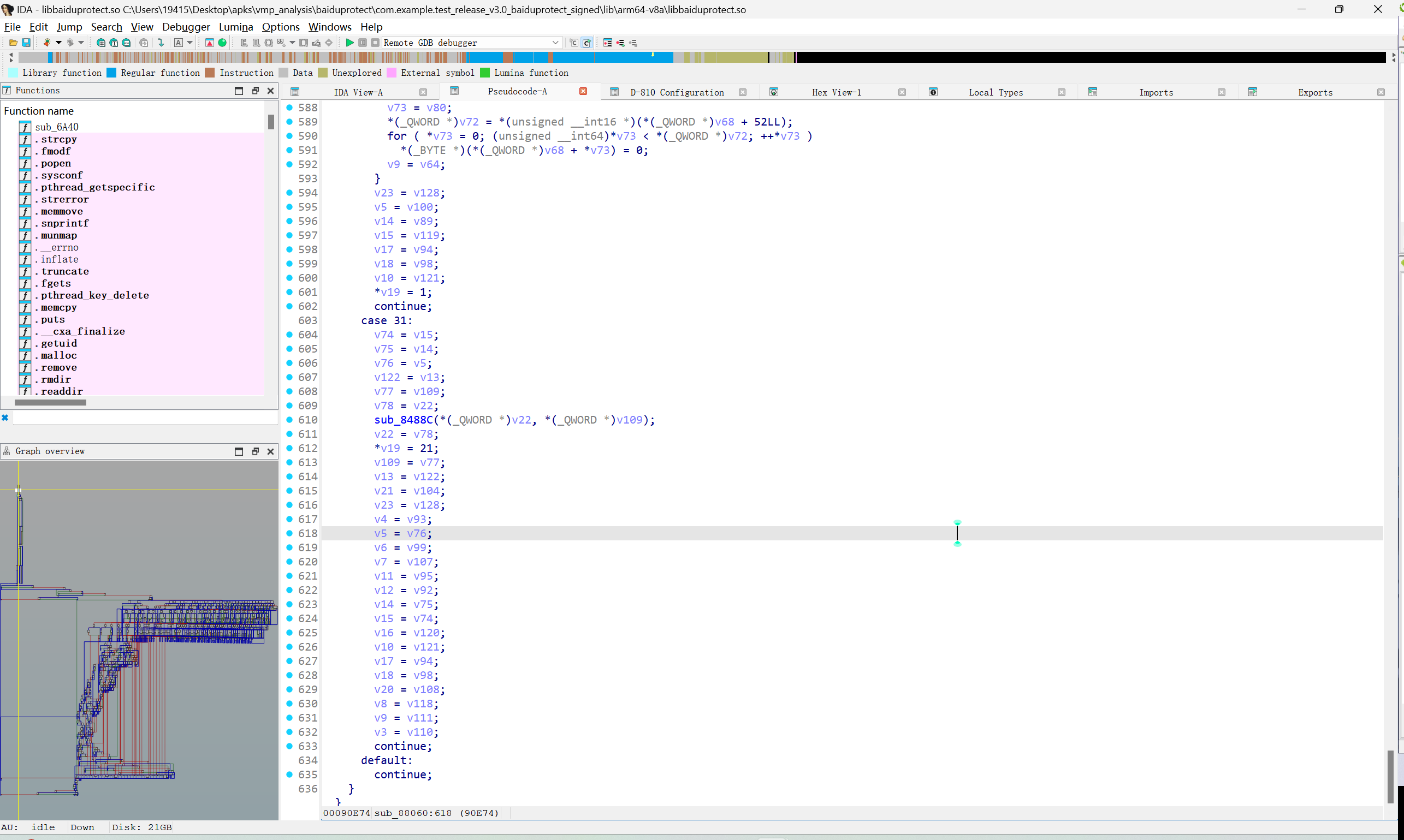Click the Functions panel filter input field
The width and height of the screenshot is (1404, 840).
coord(145,418)
